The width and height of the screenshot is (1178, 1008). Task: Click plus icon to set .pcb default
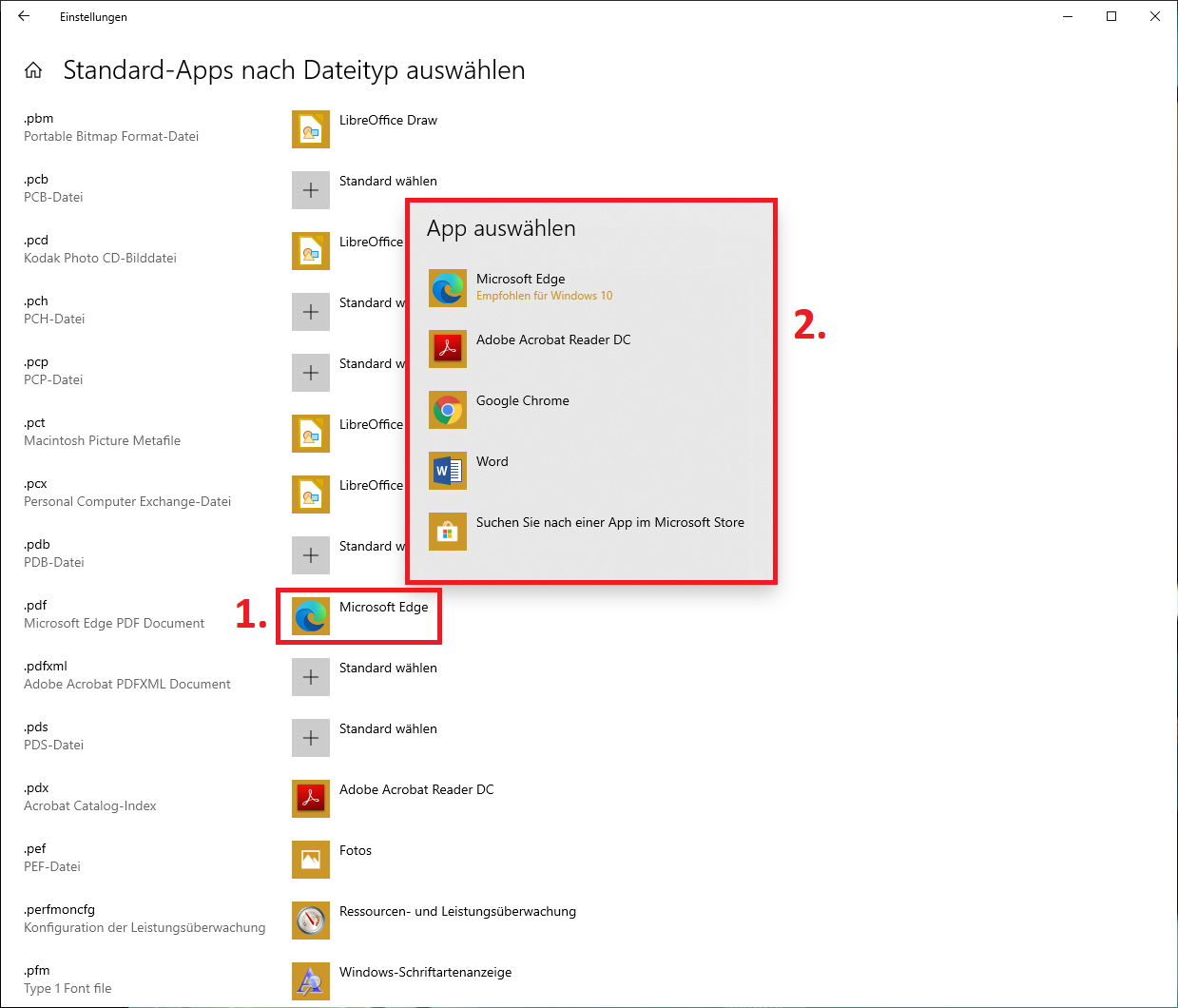click(311, 190)
